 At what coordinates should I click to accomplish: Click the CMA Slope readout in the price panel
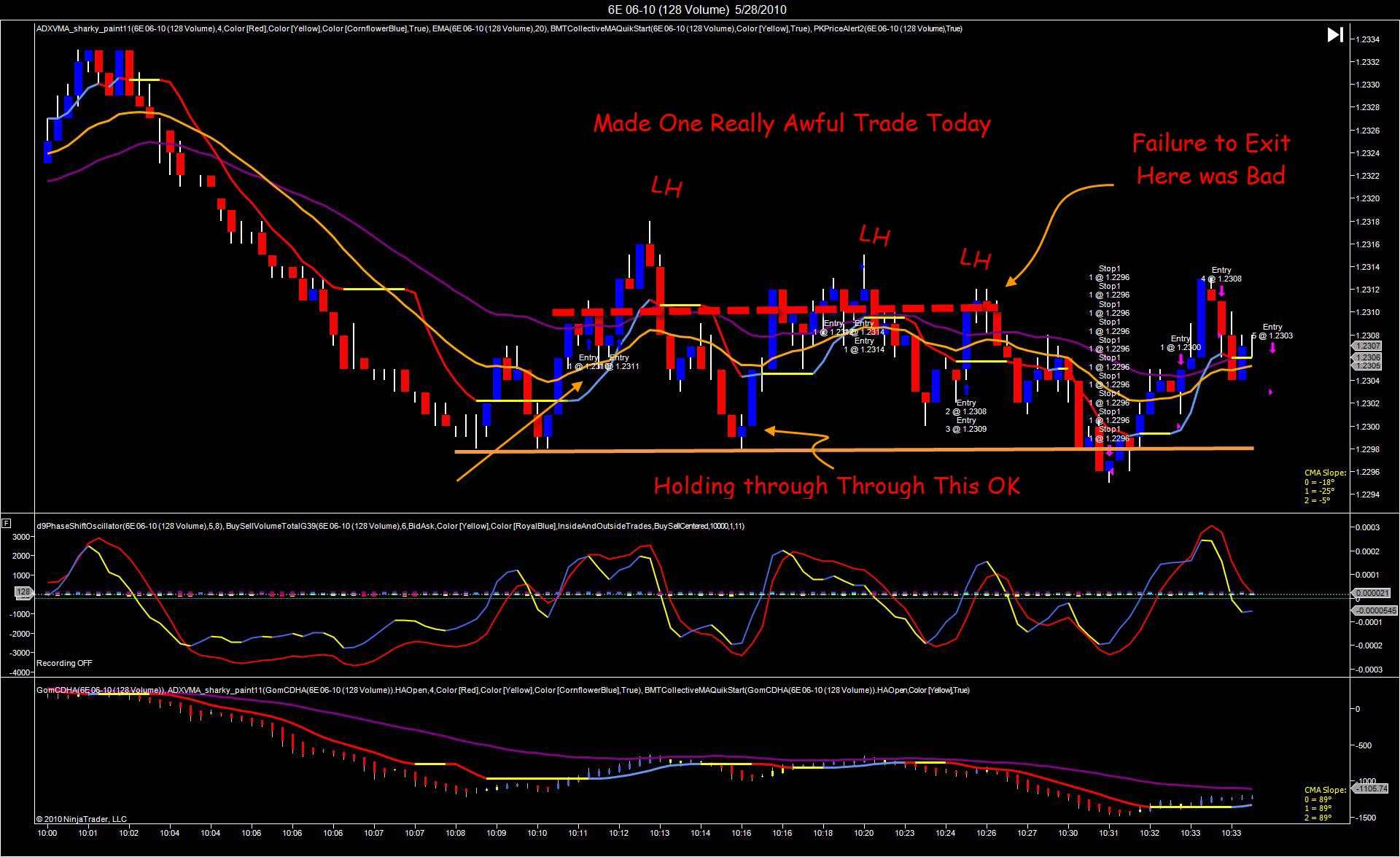tap(1325, 486)
